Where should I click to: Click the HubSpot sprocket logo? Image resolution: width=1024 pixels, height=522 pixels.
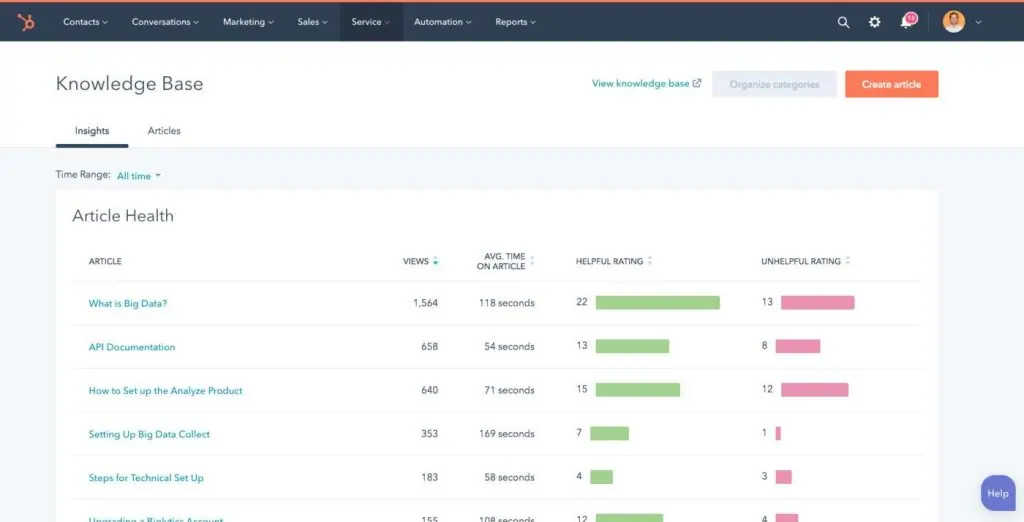[26, 22]
